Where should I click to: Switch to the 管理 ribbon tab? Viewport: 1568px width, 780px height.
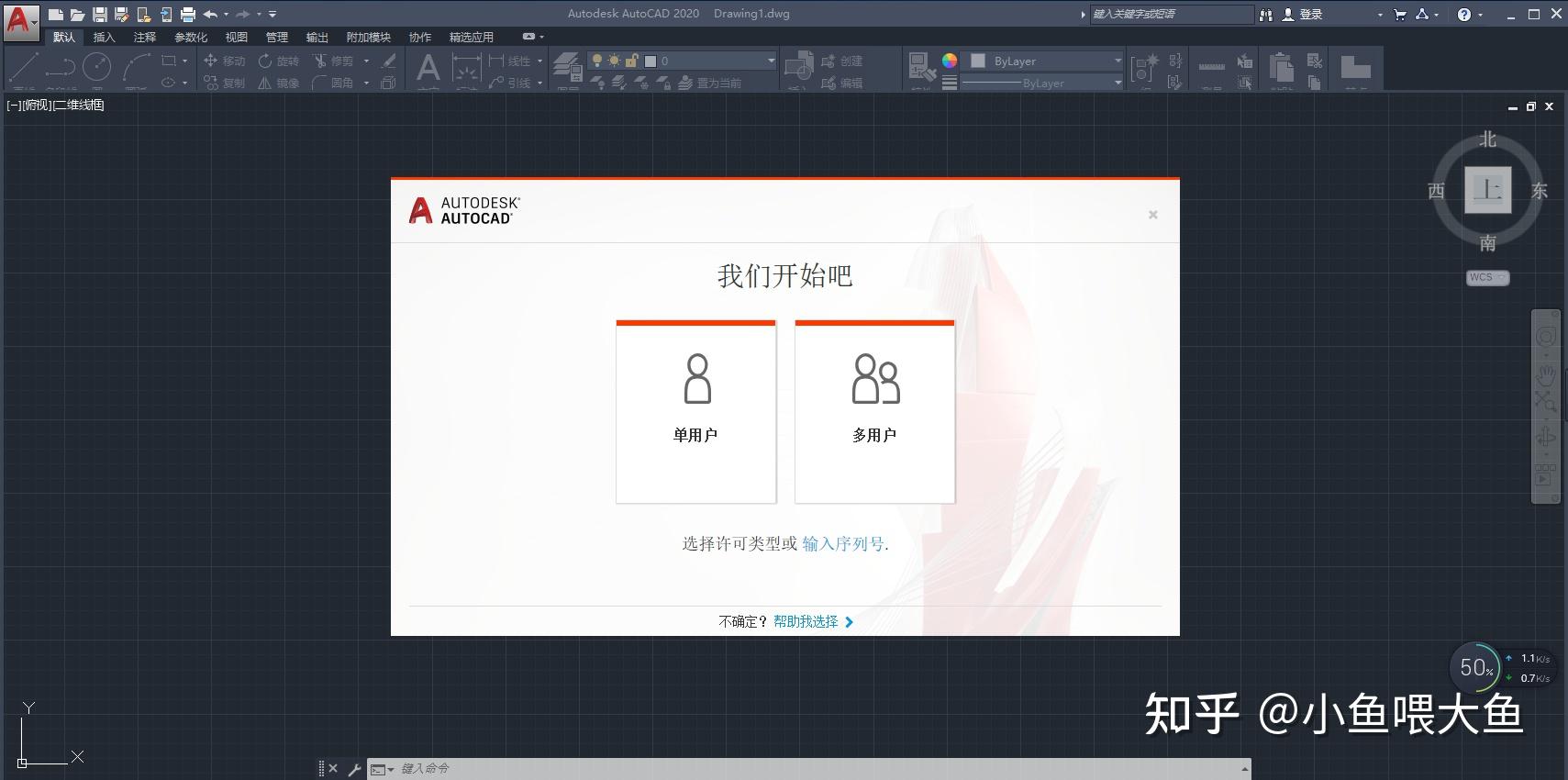pyautogui.click(x=277, y=37)
